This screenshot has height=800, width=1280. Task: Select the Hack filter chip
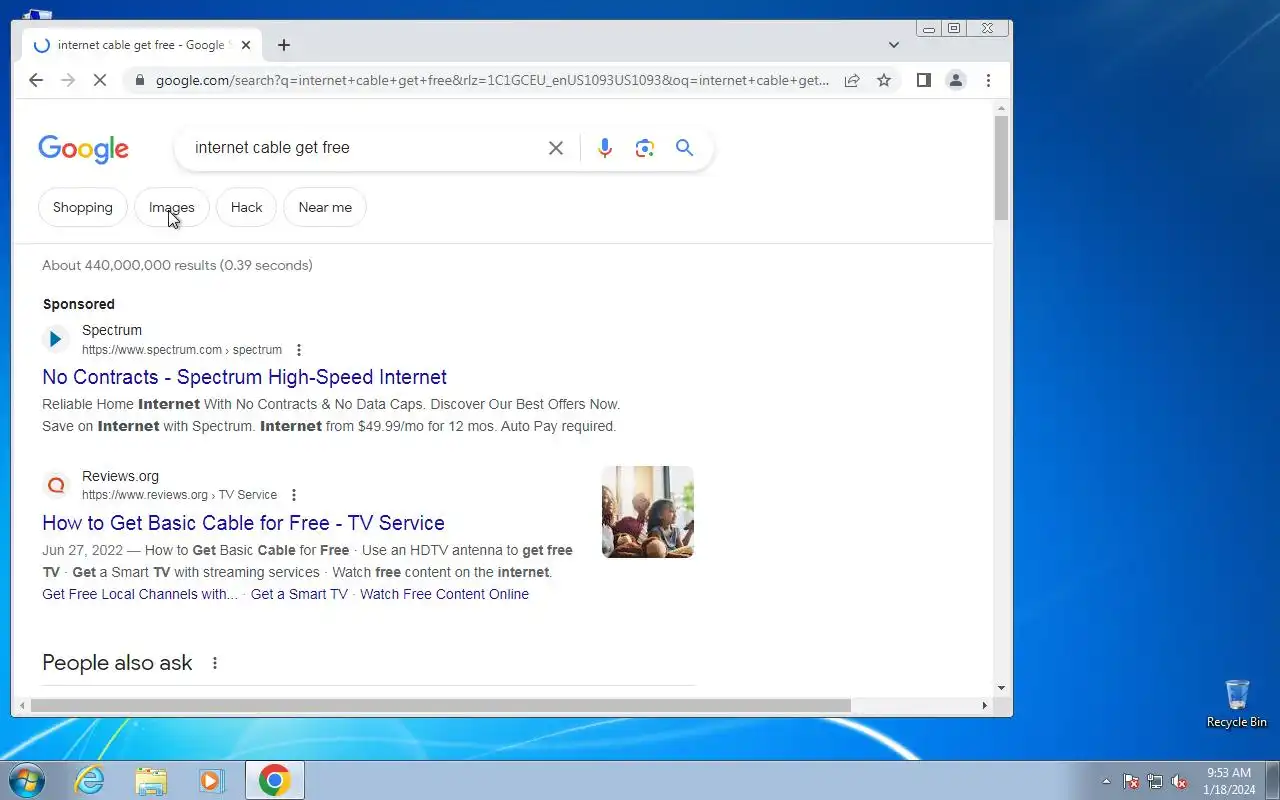pyautogui.click(x=246, y=207)
